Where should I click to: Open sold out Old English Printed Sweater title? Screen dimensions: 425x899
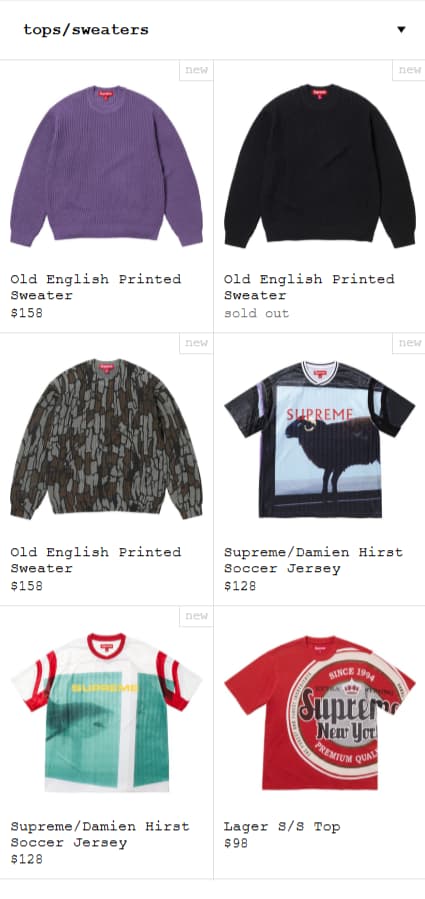pyautogui.click(x=309, y=287)
